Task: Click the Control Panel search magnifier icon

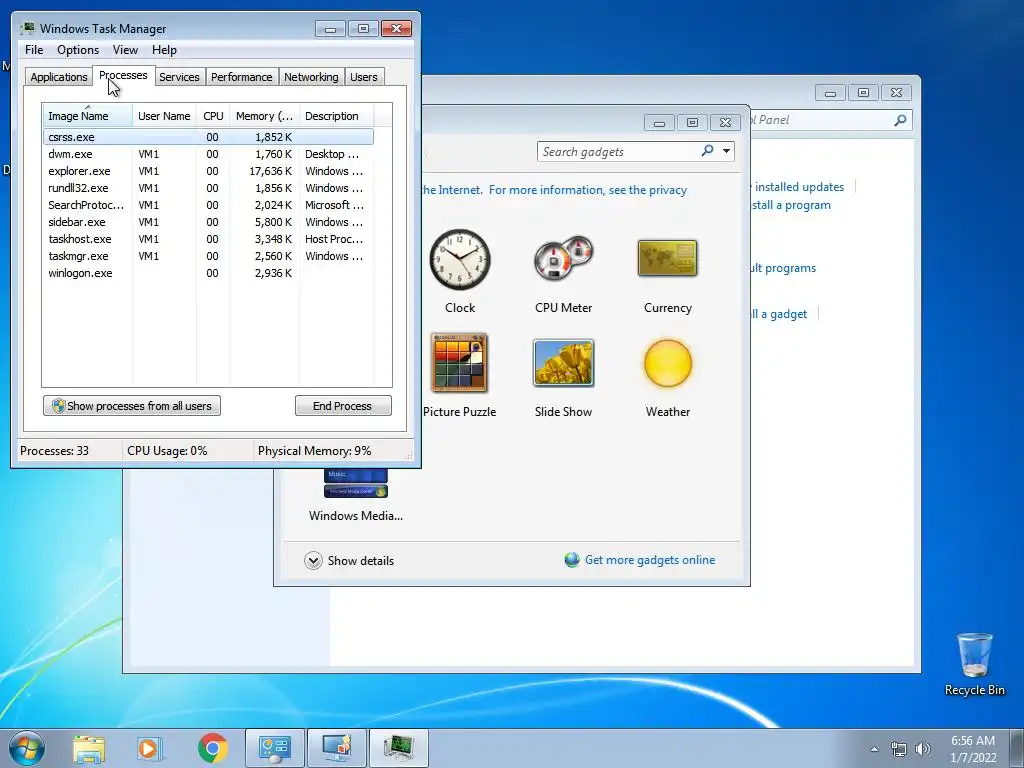Action: [900, 120]
